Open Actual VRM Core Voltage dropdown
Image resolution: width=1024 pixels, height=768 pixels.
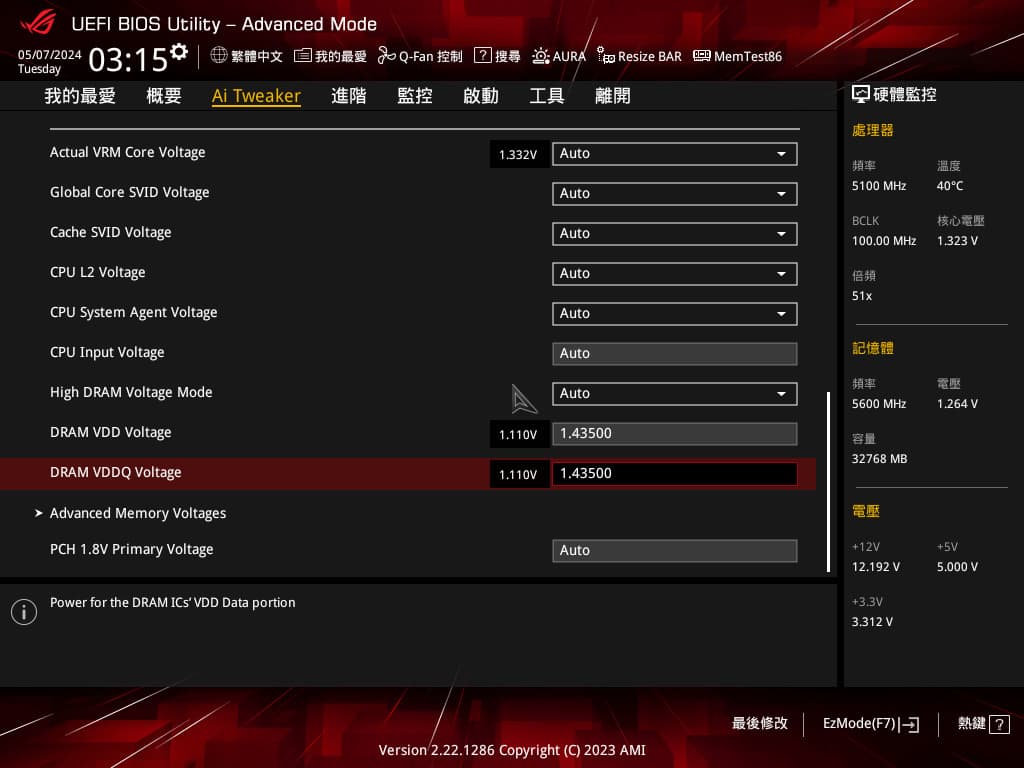(x=675, y=154)
